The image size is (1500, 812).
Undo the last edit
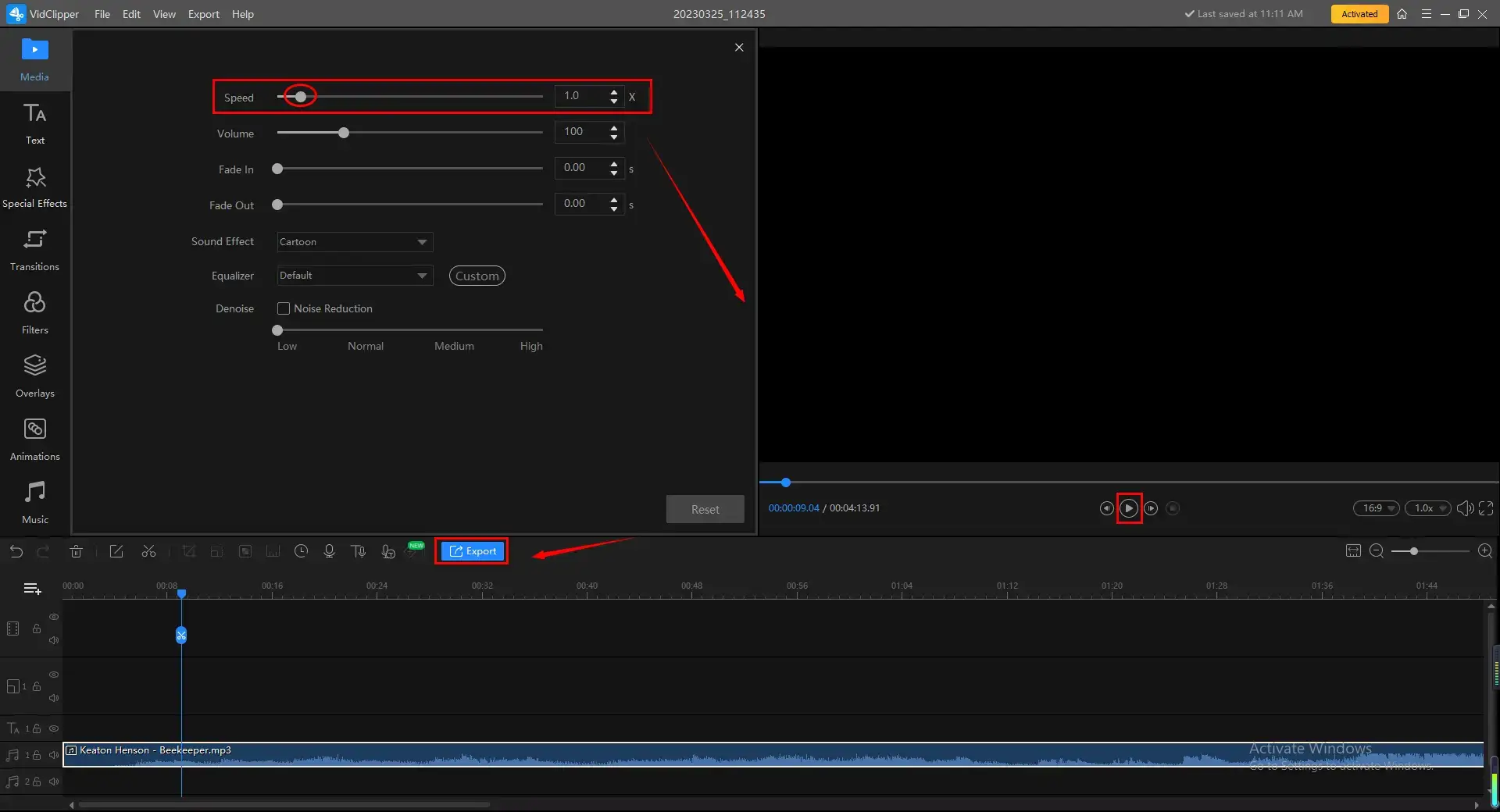point(16,551)
